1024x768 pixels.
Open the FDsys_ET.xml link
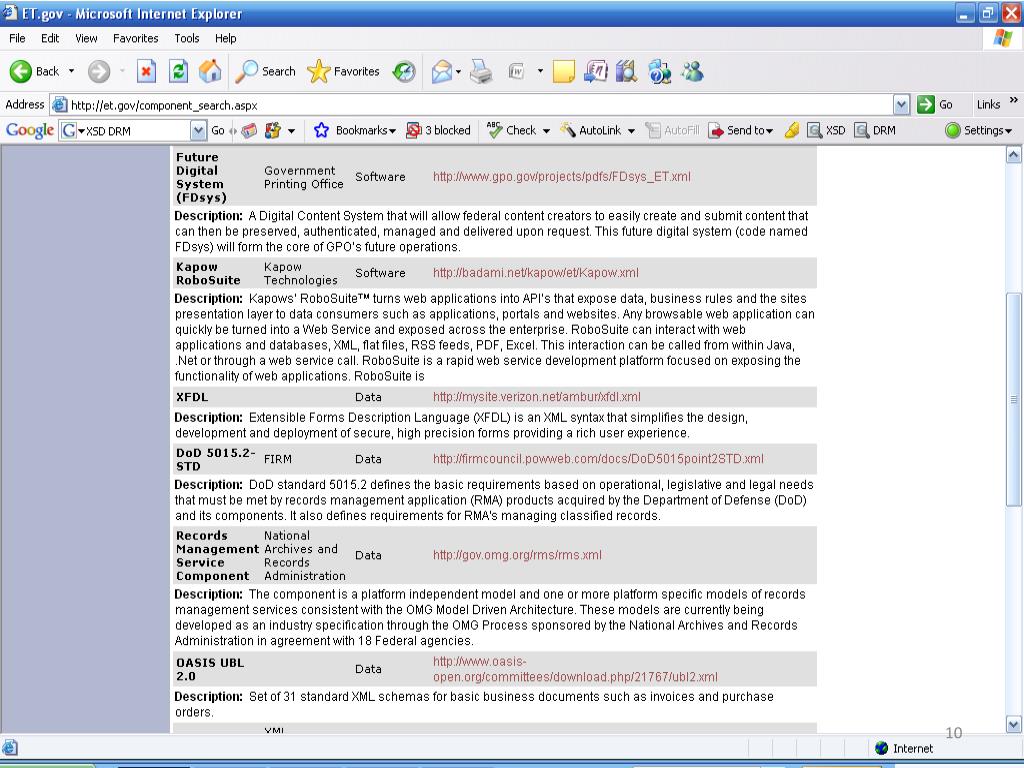[x=562, y=176]
